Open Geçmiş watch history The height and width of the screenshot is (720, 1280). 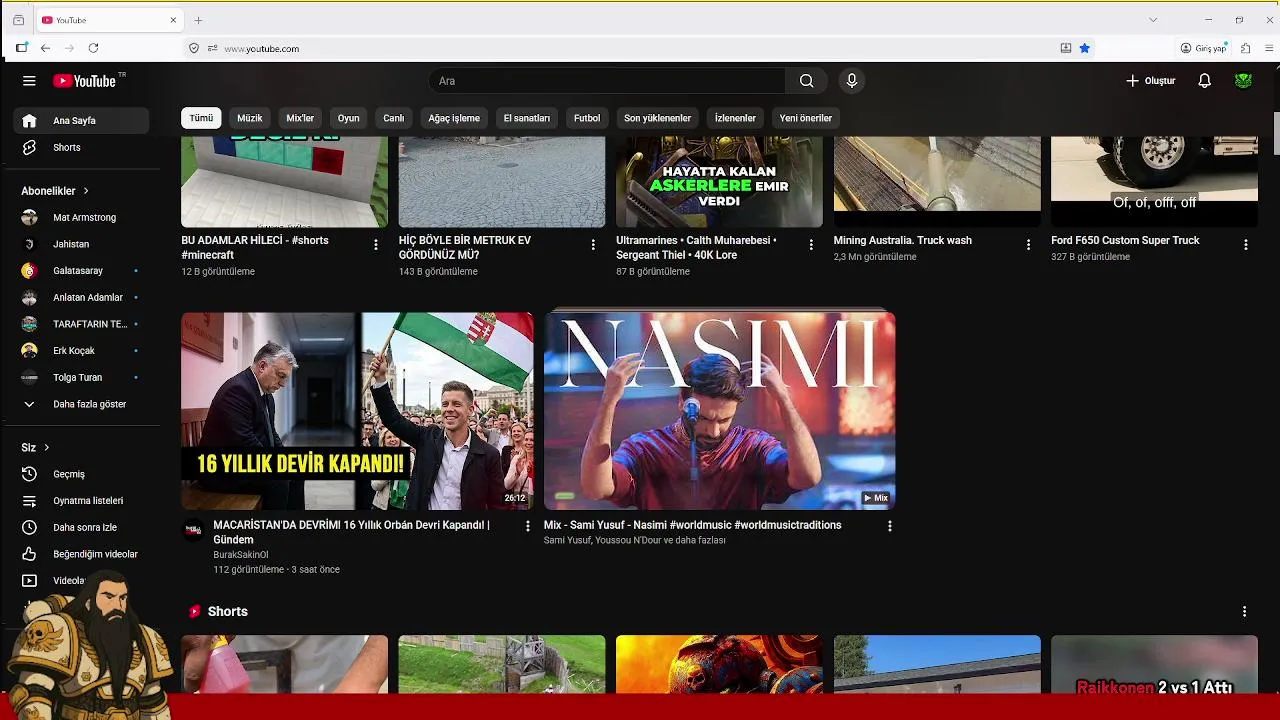point(81,474)
